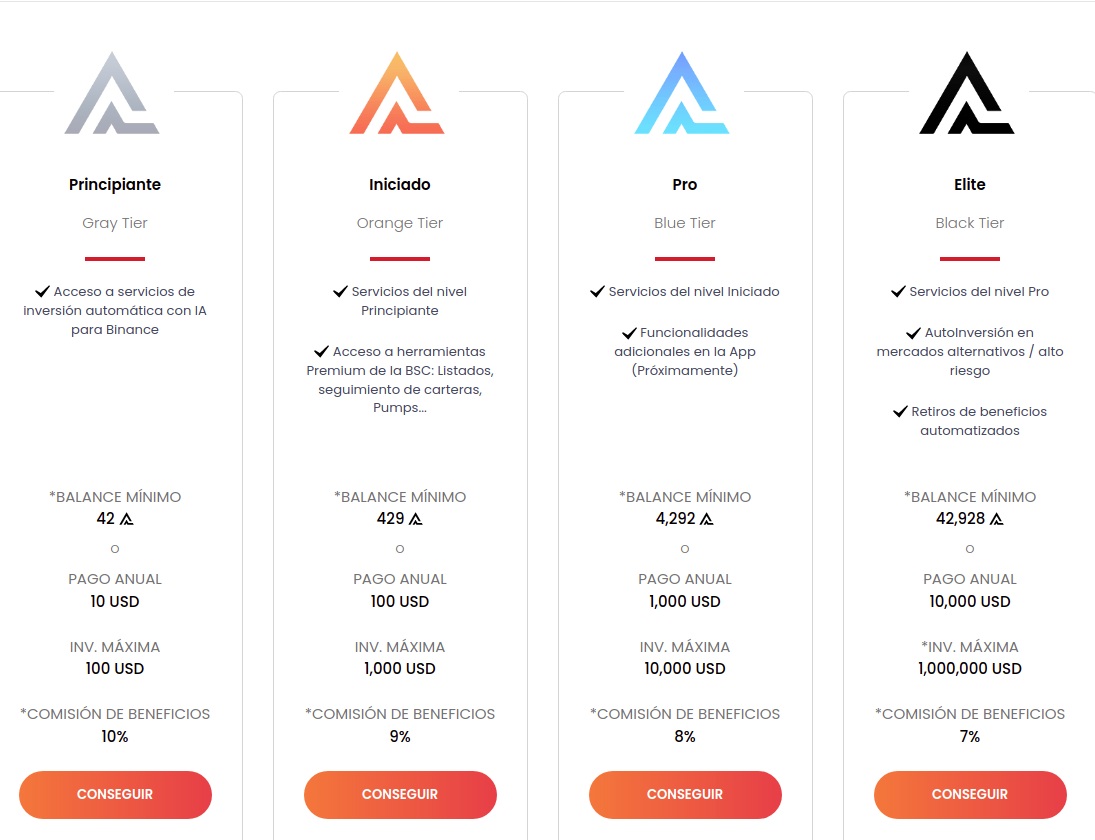Click the black Elite tier logo
Image resolution: width=1095 pixels, height=840 pixels.
[x=967, y=94]
